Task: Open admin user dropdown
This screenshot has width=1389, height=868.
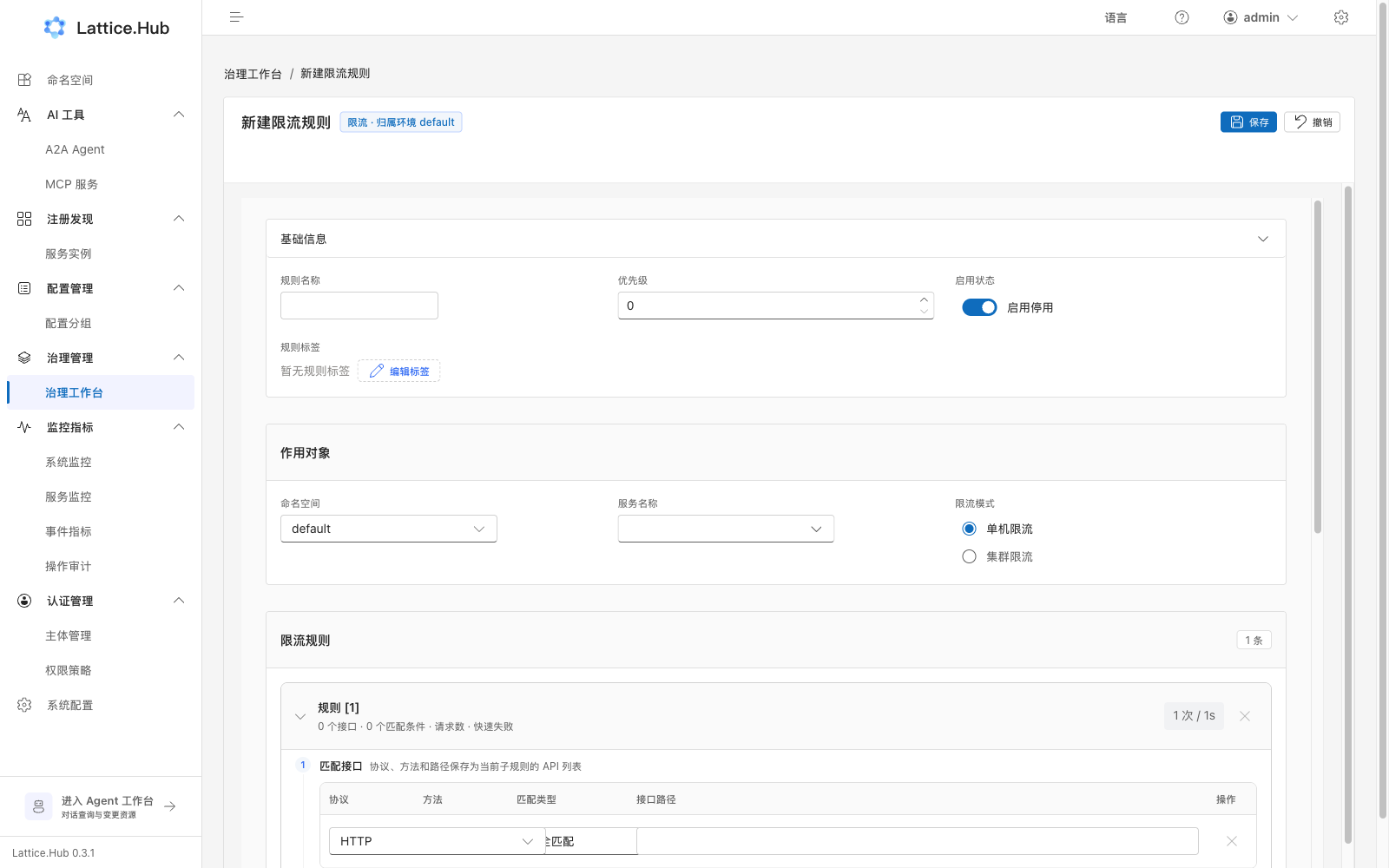Action: pyautogui.click(x=1261, y=17)
